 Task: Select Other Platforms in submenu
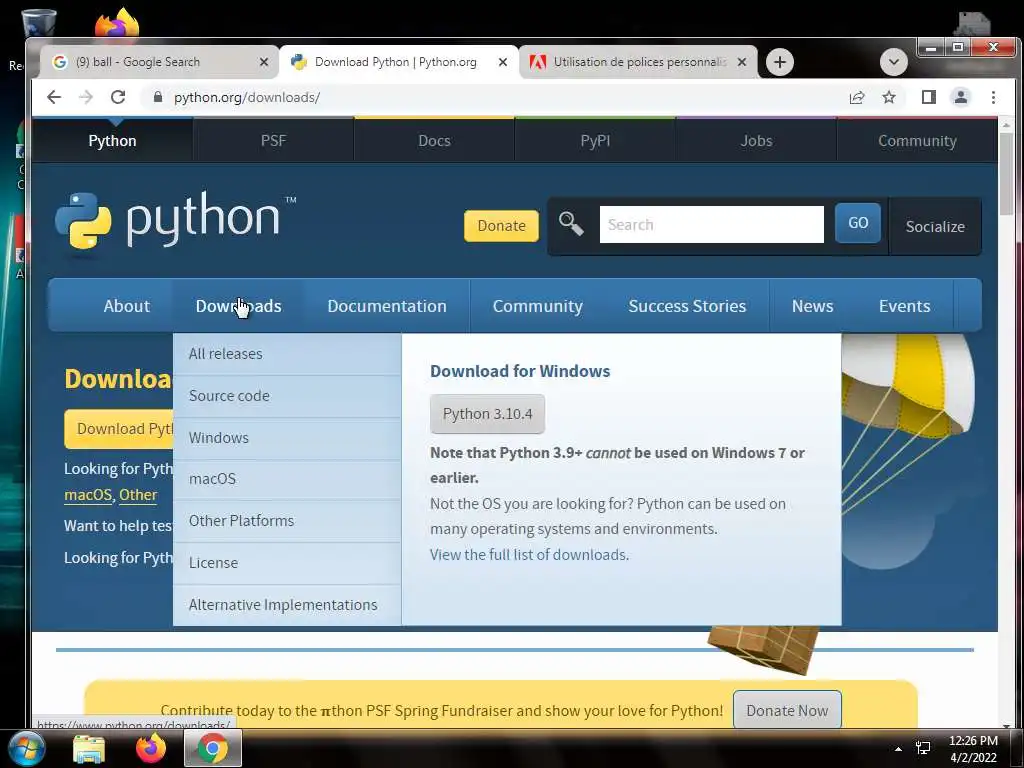click(287, 520)
